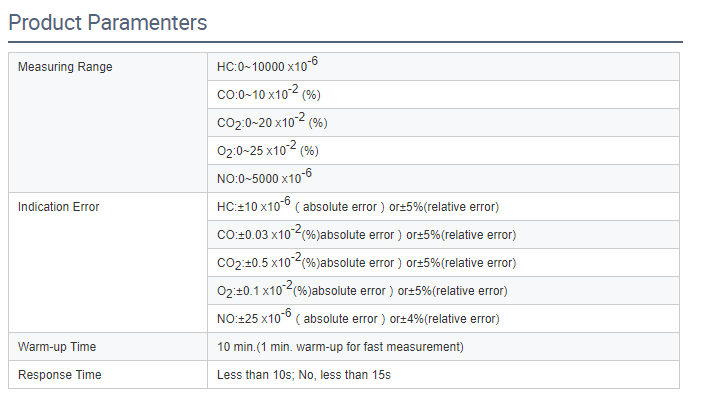Click the Warm-up Time label
The image size is (722, 400).
coord(57,347)
